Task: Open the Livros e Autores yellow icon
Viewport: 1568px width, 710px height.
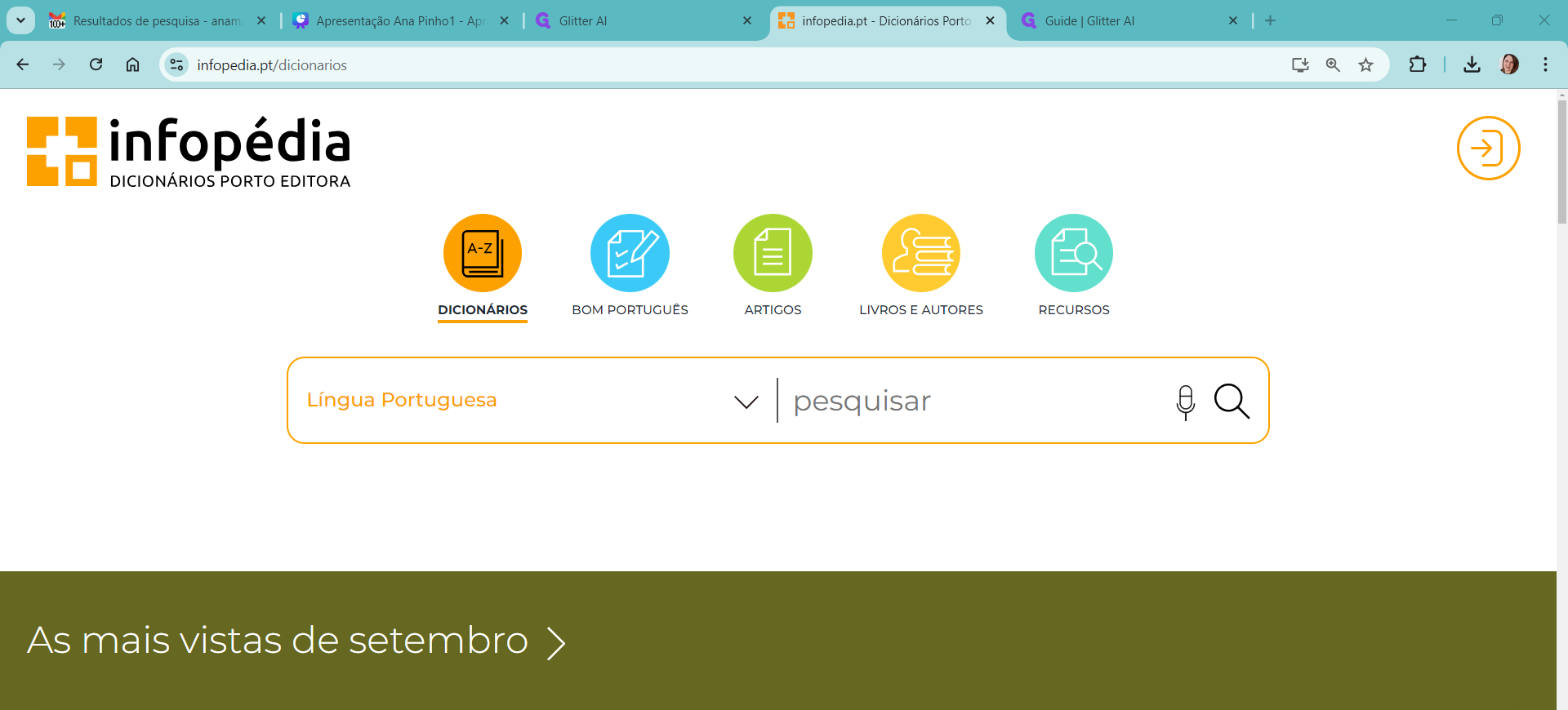Action: click(921, 253)
